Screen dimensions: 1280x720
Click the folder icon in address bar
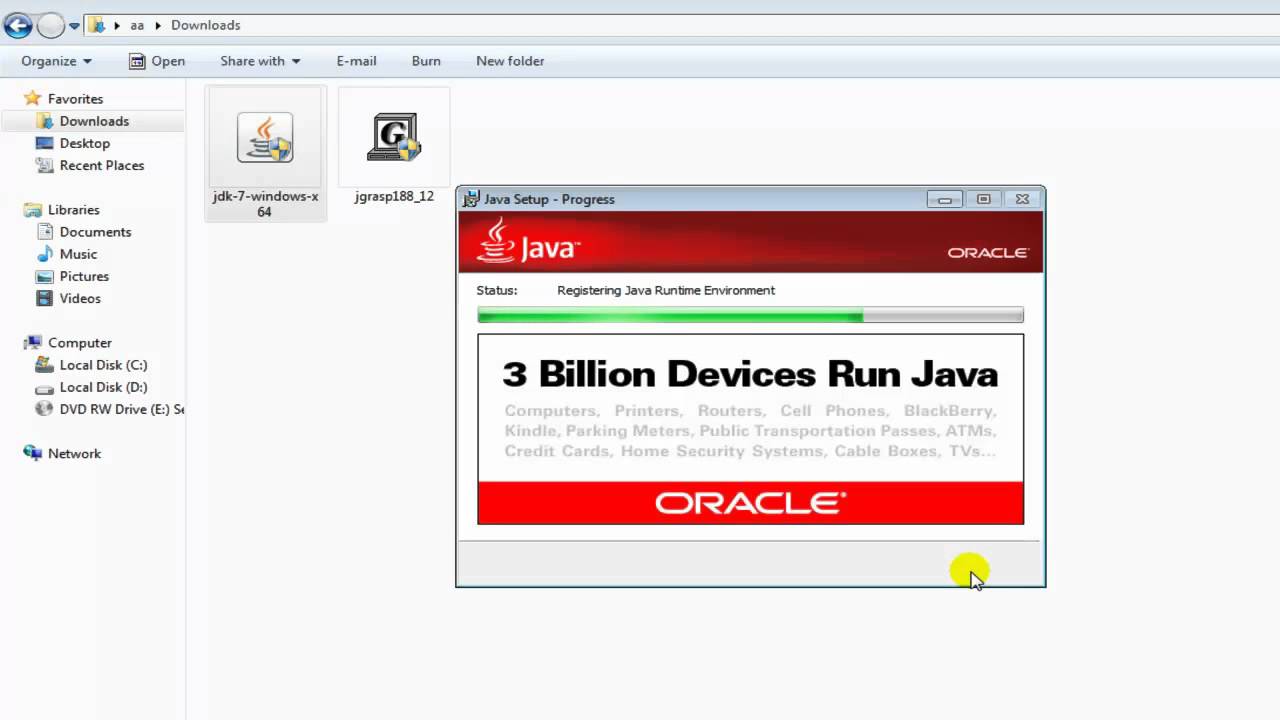(97, 25)
